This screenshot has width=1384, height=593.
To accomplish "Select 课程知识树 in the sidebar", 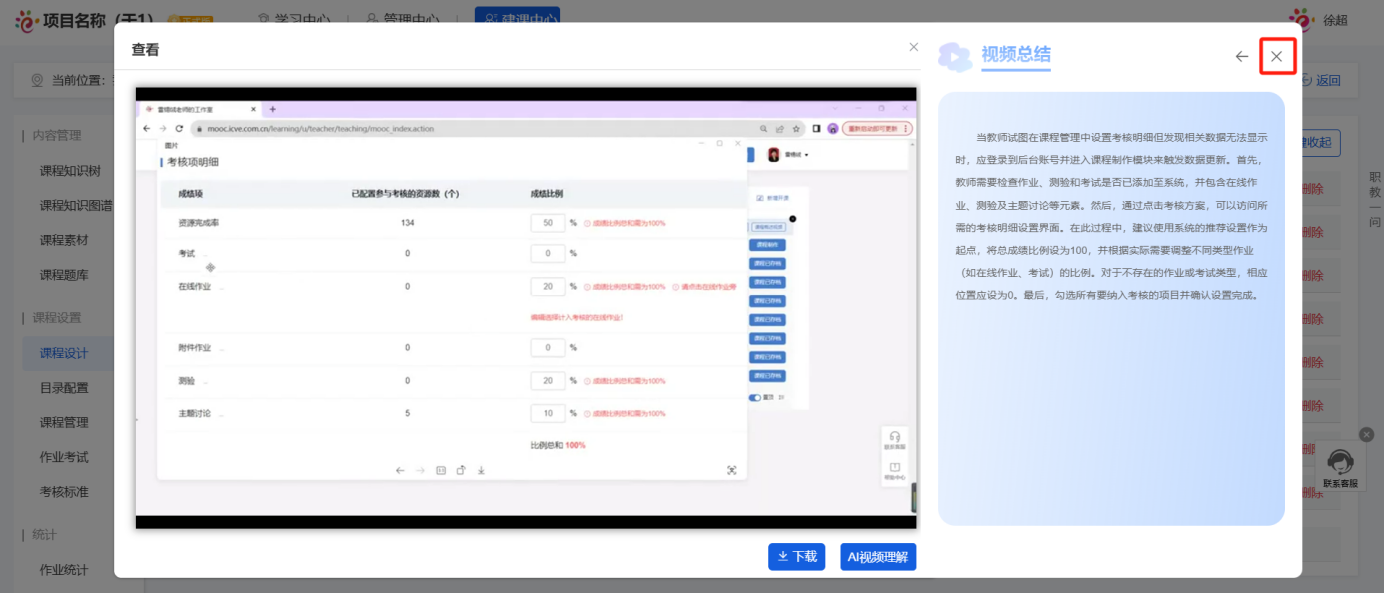I will tap(70, 171).
